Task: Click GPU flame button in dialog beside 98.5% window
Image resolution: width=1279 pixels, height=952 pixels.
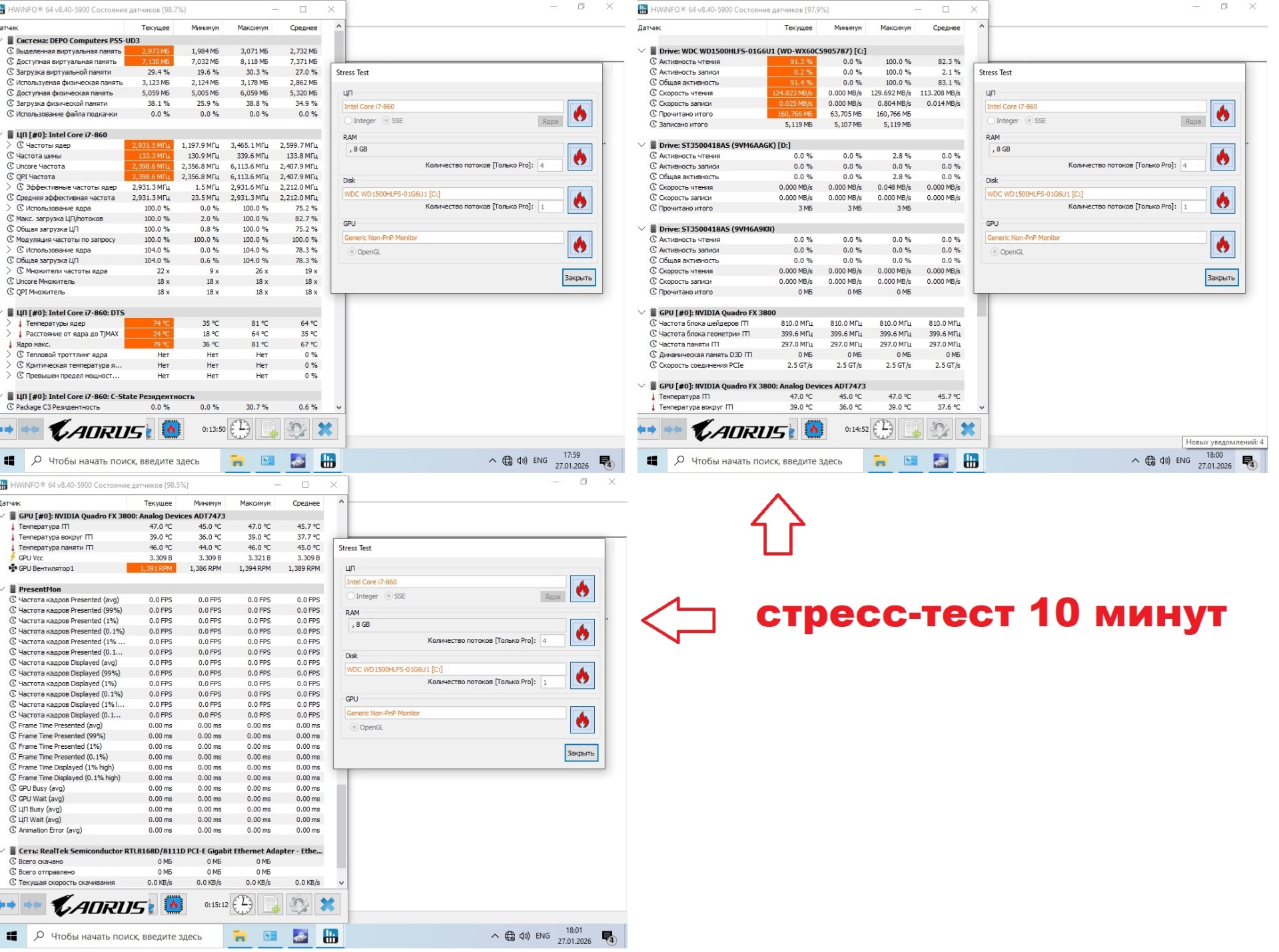Action: pos(582,719)
